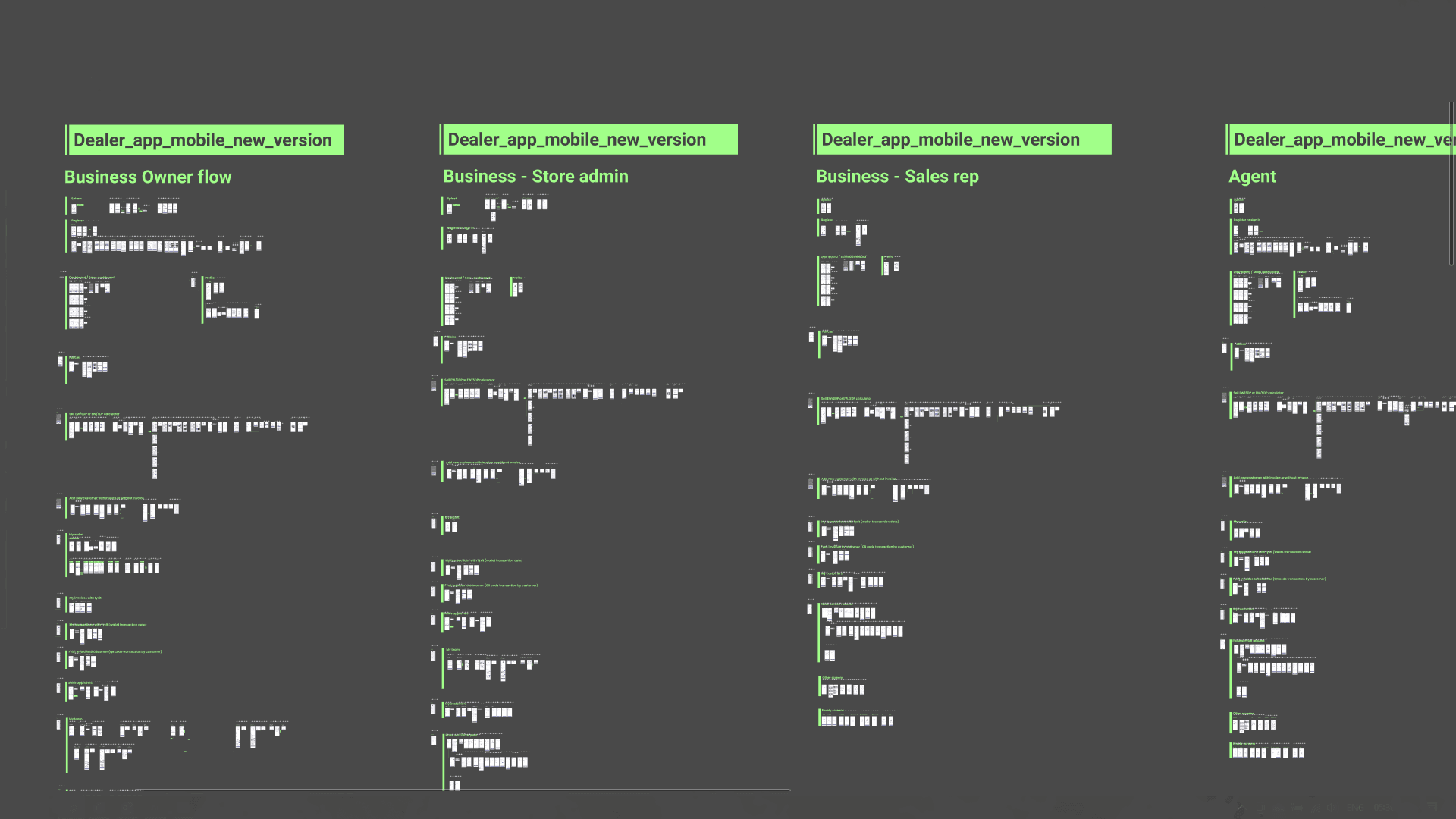Select the 'Sell CW/SDP or EW/SDP calculator' label under Store admin
This screenshot has width=1456, height=819.
tap(469, 380)
